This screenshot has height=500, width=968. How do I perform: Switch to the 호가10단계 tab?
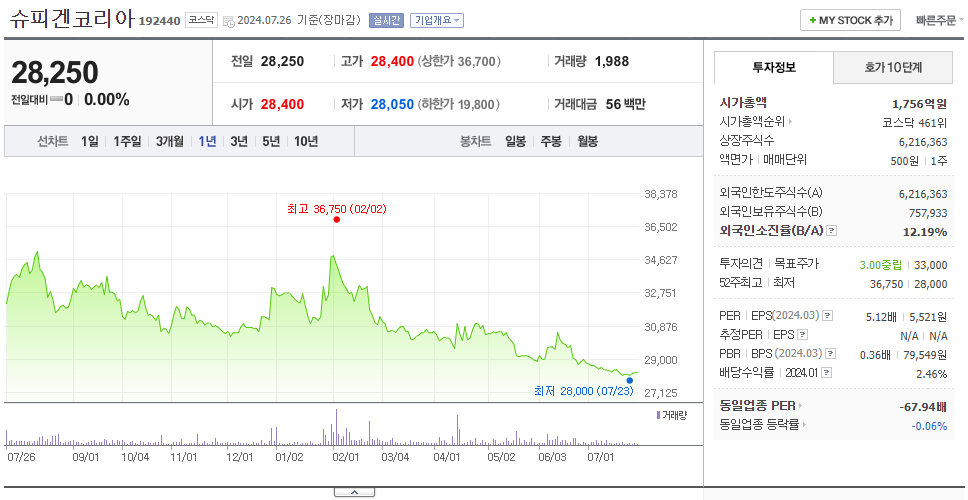(893, 68)
